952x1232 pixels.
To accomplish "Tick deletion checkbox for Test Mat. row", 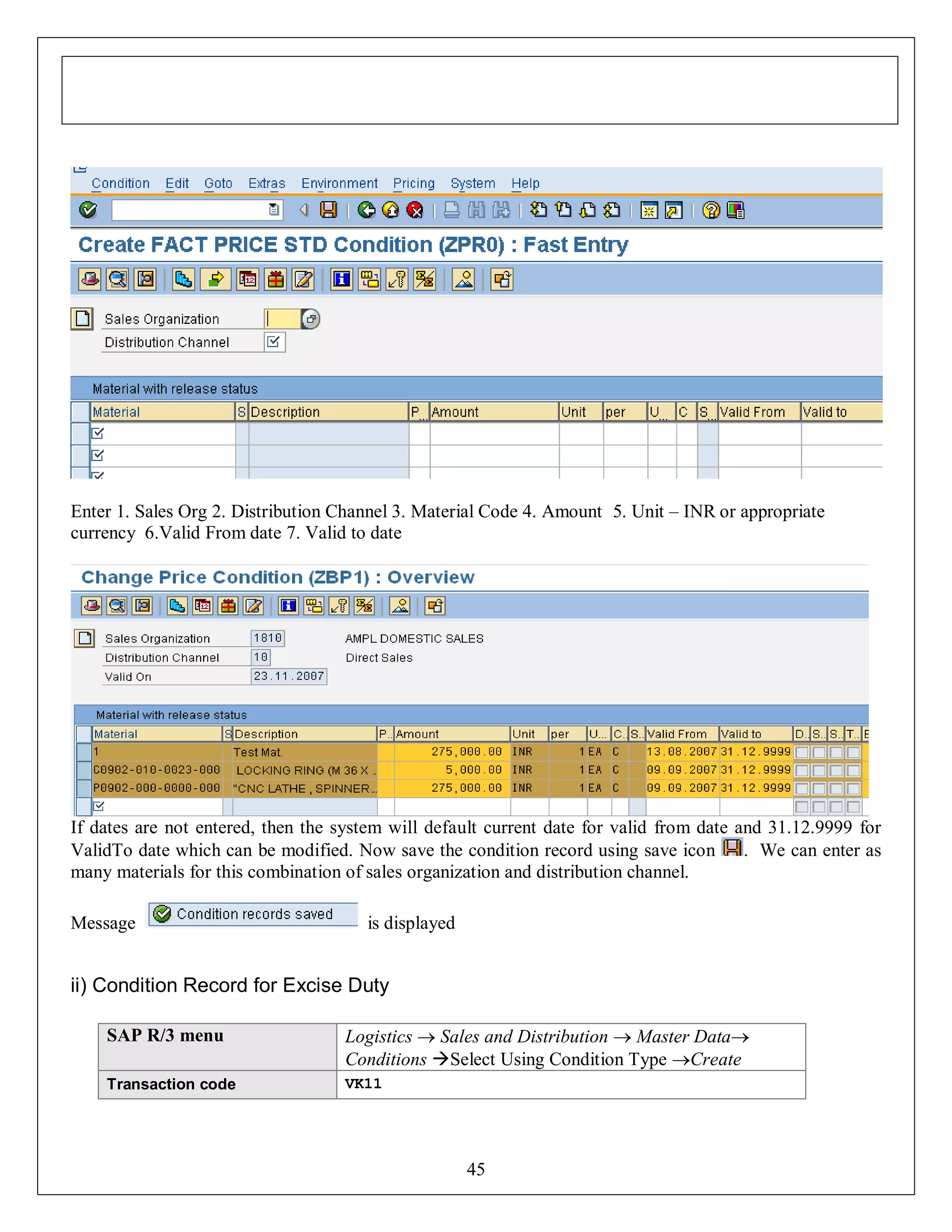I will (x=801, y=752).
